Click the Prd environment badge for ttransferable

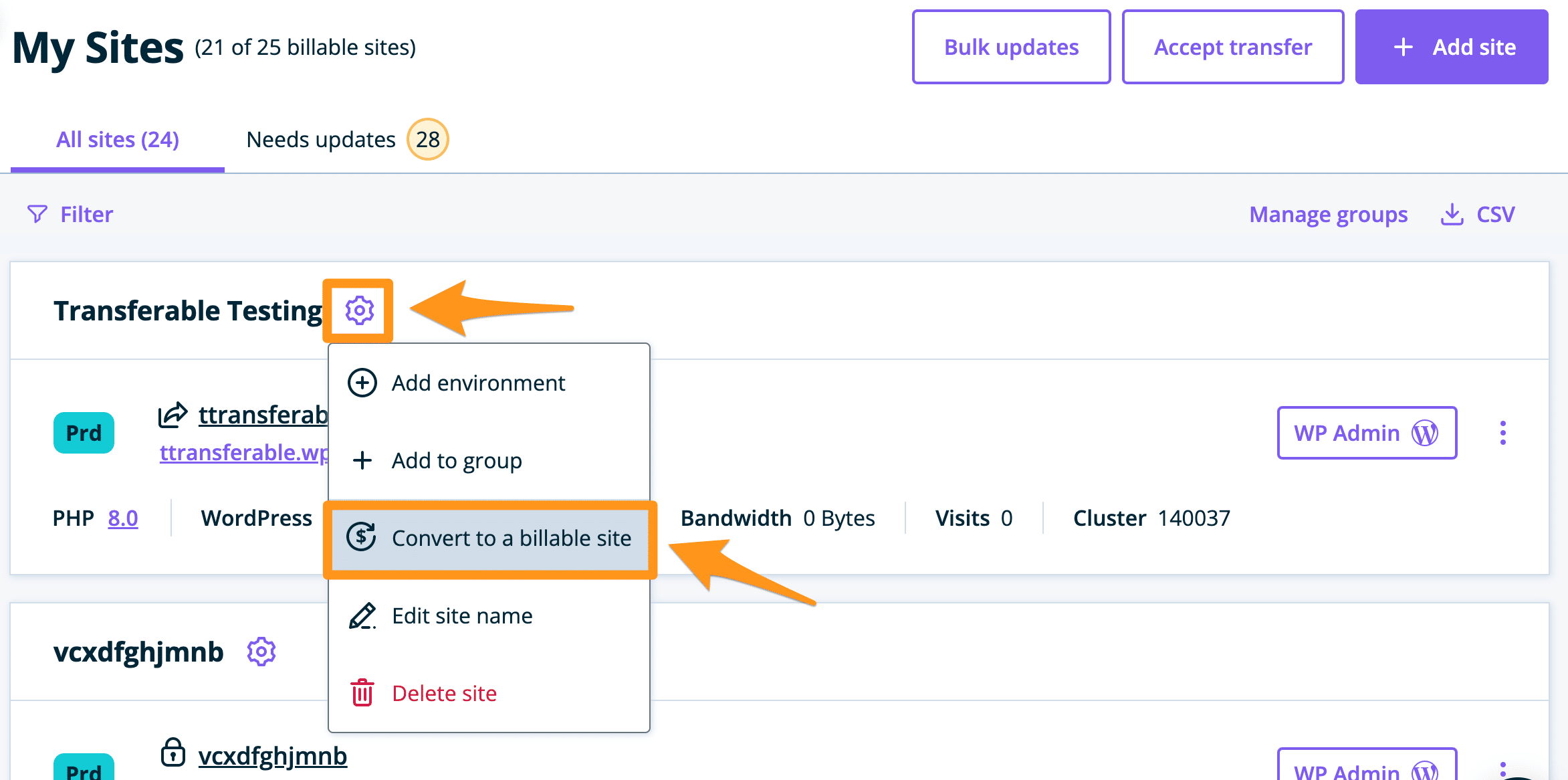pyautogui.click(x=84, y=433)
